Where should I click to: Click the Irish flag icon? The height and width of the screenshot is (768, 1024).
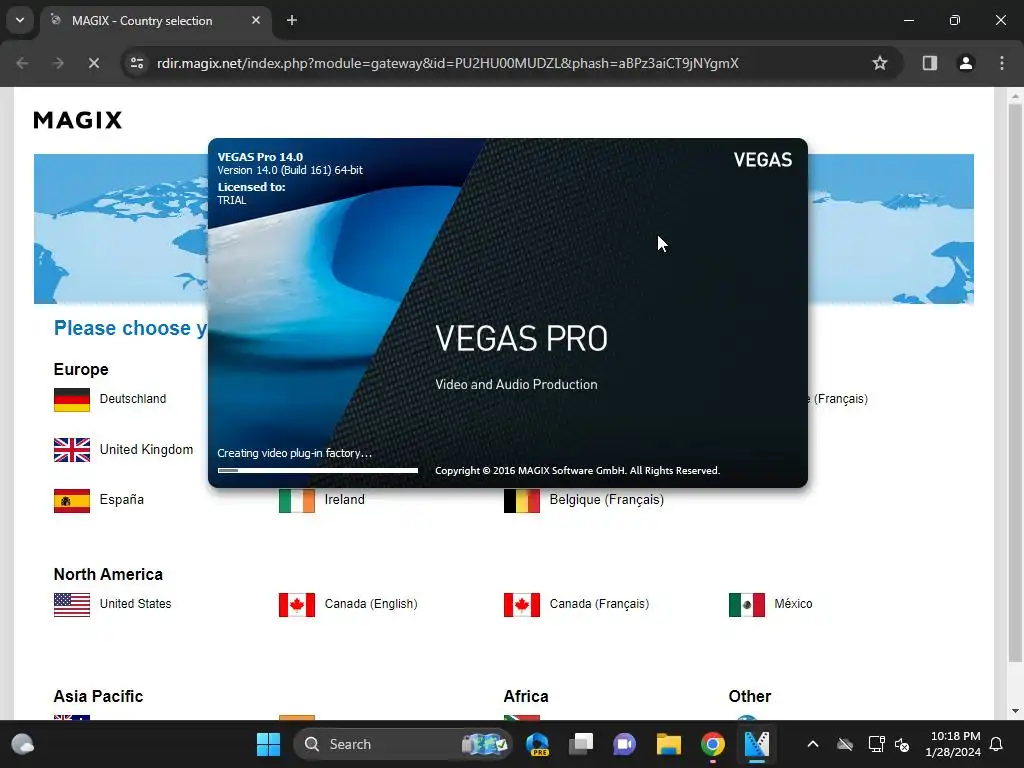(x=296, y=501)
